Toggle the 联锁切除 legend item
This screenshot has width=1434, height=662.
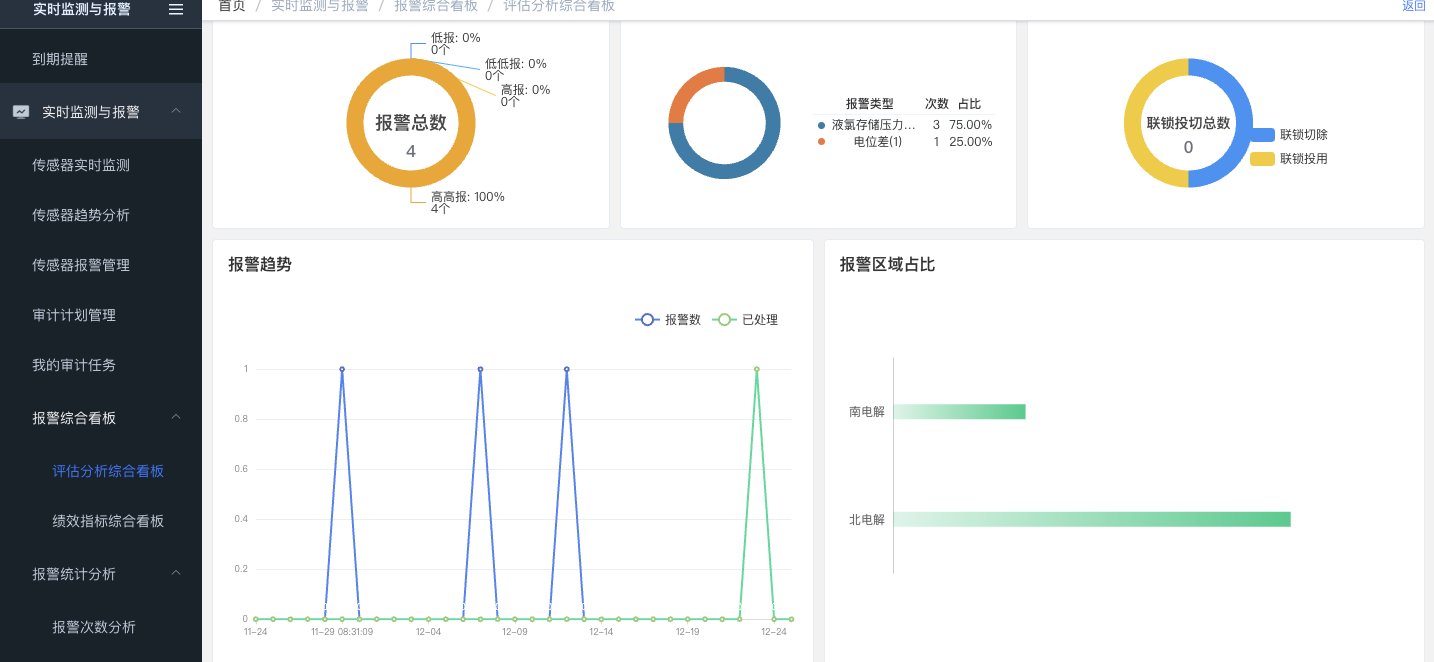pos(1290,135)
